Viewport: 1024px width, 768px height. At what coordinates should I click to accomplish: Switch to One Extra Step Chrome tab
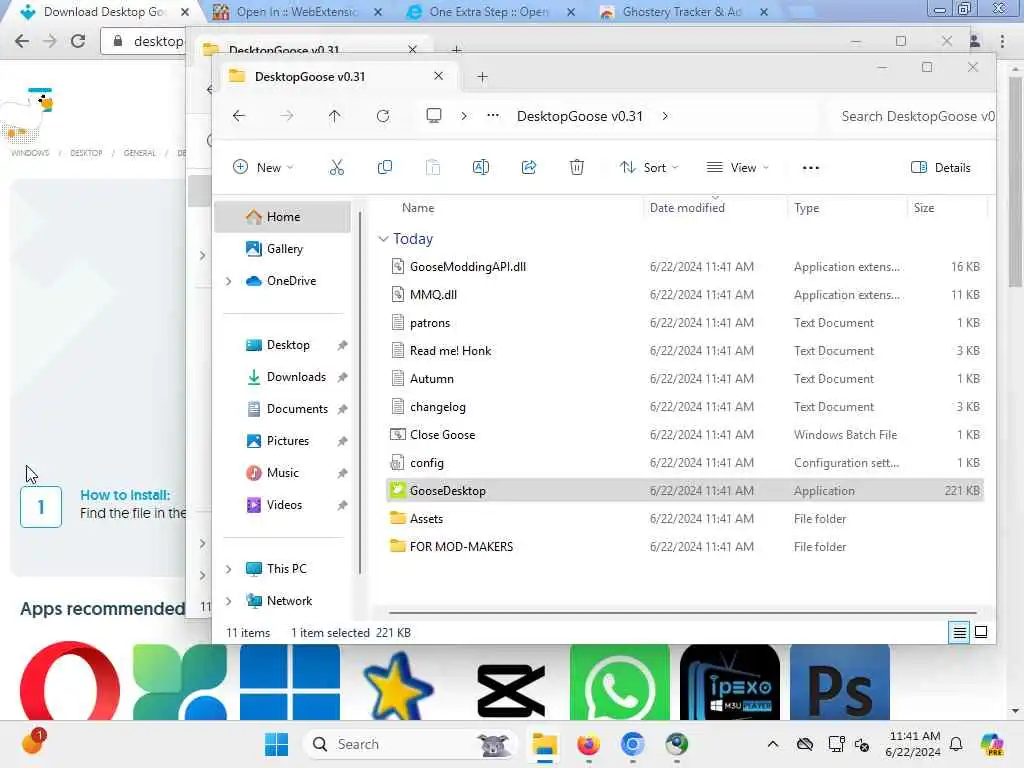pyautogui.click(x=490, y=12)
